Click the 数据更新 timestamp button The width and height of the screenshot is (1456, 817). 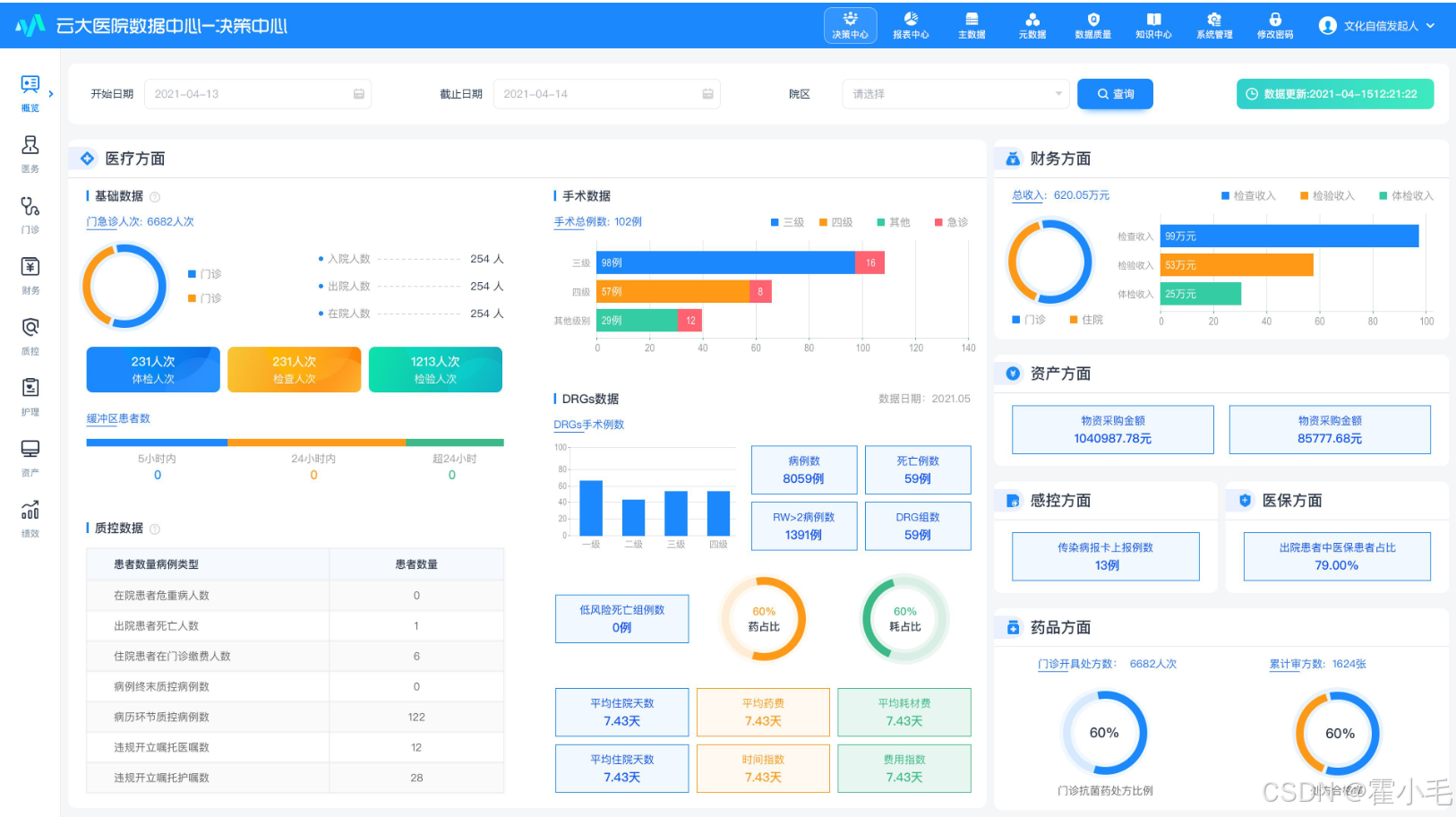pyautogui.click(x=1335, y=94)
